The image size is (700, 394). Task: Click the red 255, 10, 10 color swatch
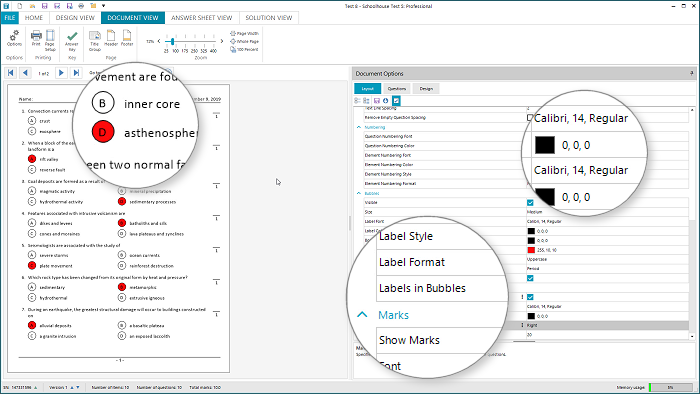531,250
